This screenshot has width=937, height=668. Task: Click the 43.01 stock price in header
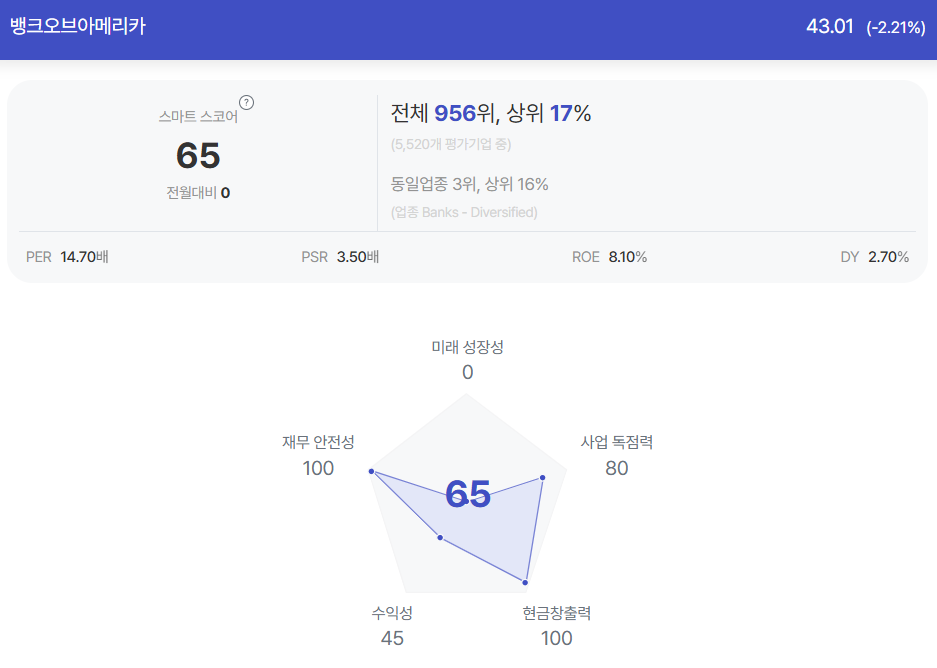829,26
